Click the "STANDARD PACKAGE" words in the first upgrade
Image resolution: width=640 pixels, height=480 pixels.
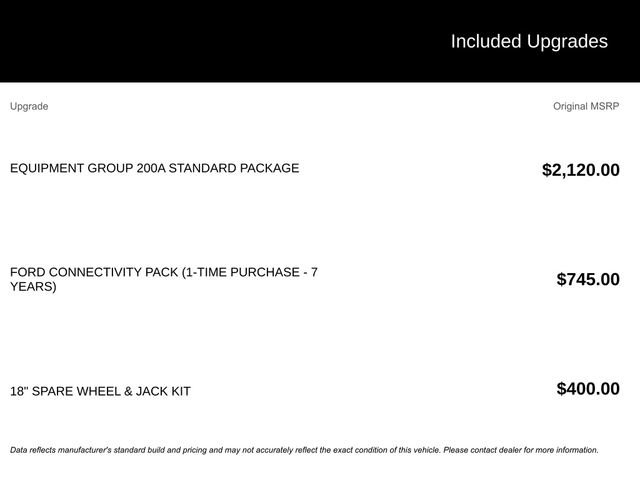(233, 168)
